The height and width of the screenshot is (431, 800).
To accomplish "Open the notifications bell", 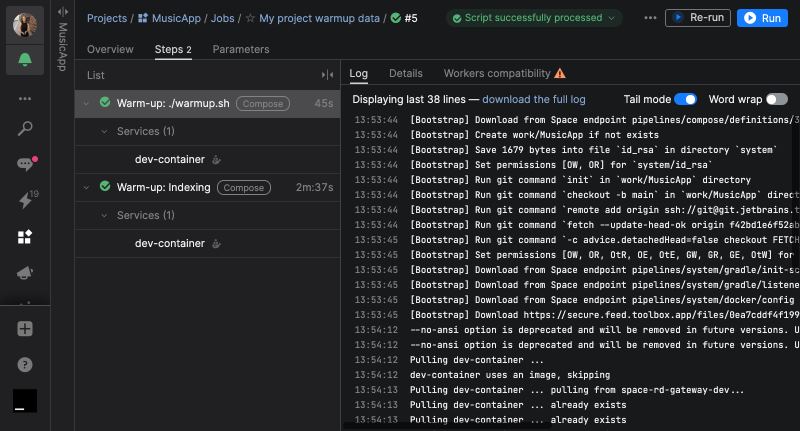I will click(24, 60).
